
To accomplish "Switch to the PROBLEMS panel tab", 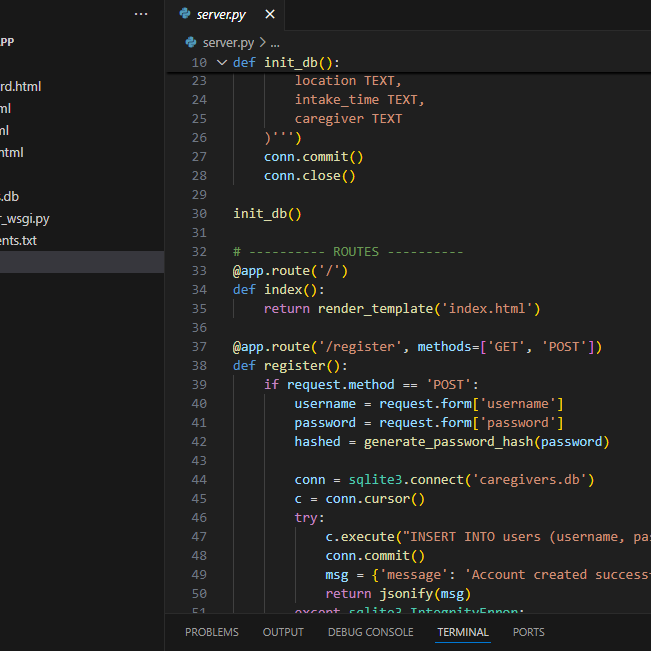I will pos(212,632).
